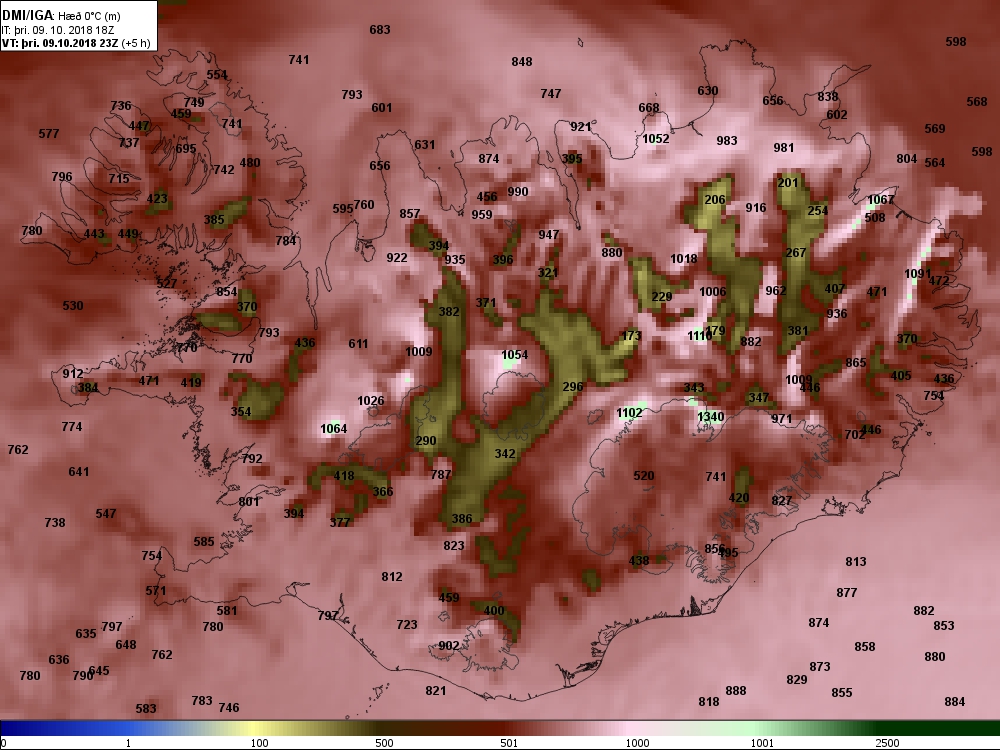Click the map value '583'
The width and height of the screenshot is (1000, 750).
pyautogui.click(x=145, y=709)
